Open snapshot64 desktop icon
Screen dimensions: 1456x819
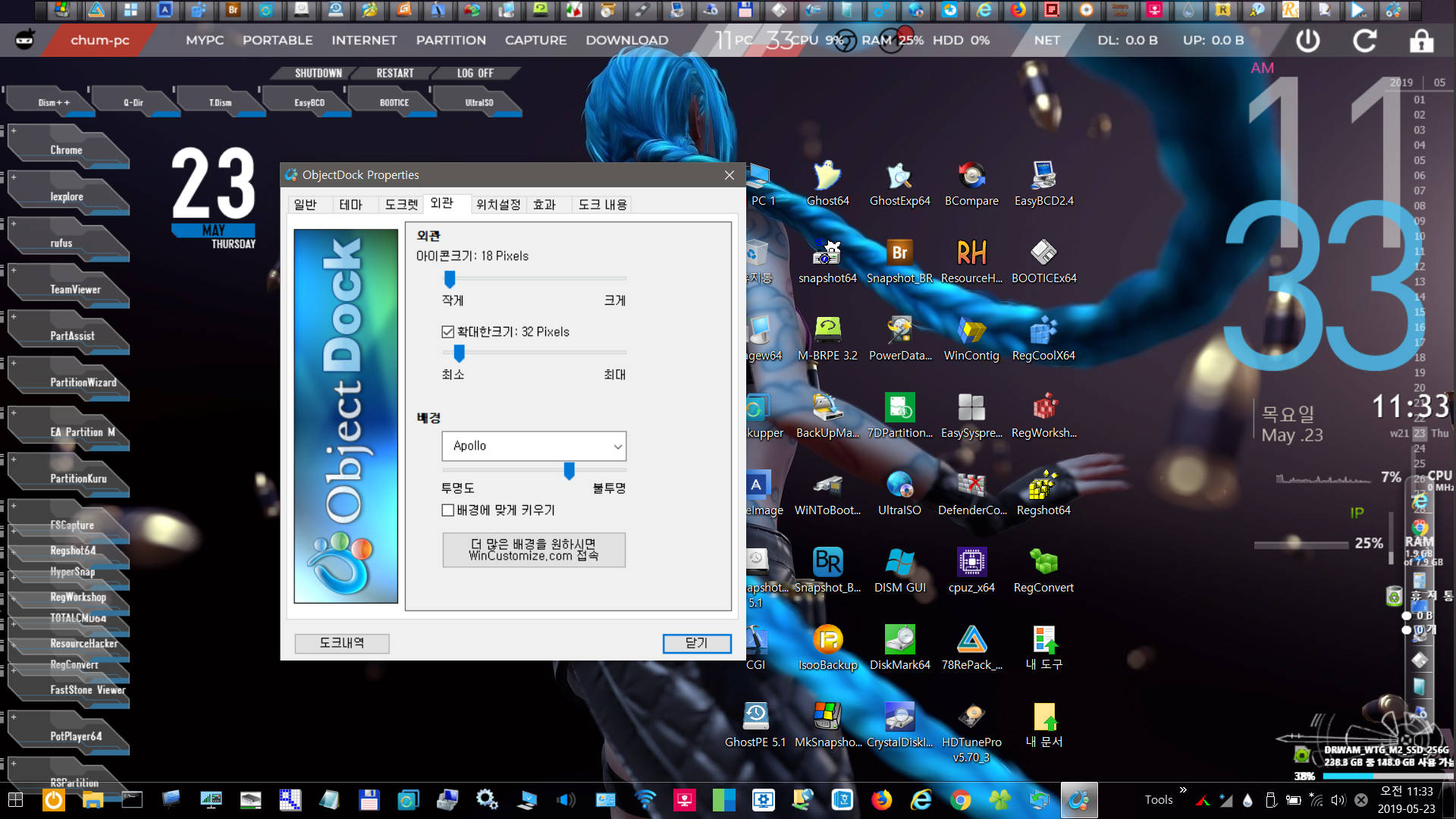[827, 262]
